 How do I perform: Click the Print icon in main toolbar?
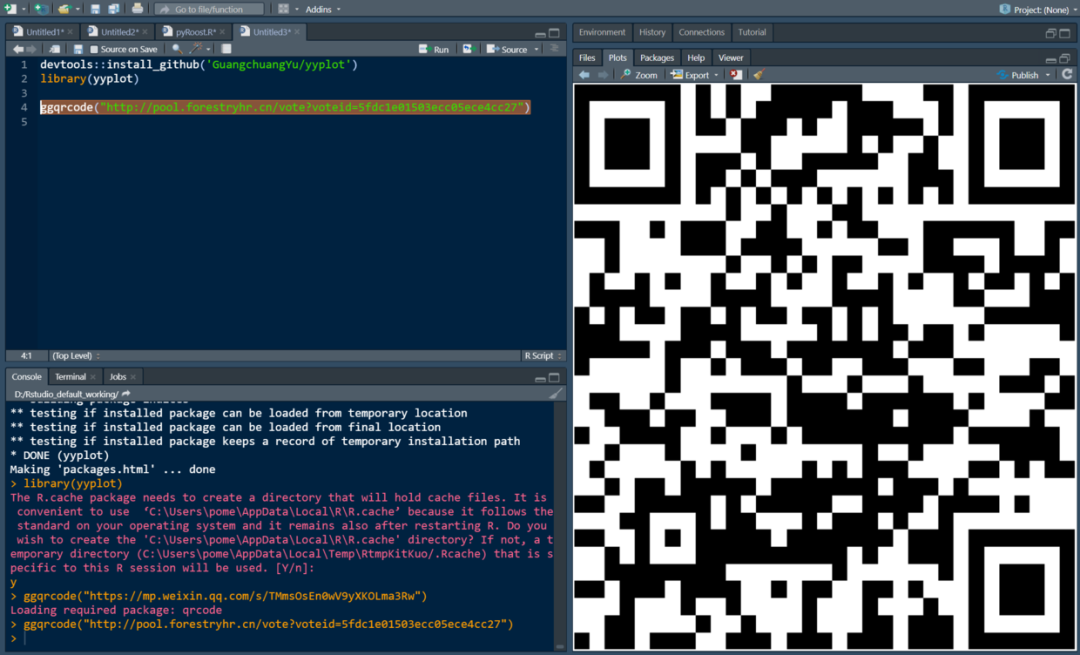137,9
